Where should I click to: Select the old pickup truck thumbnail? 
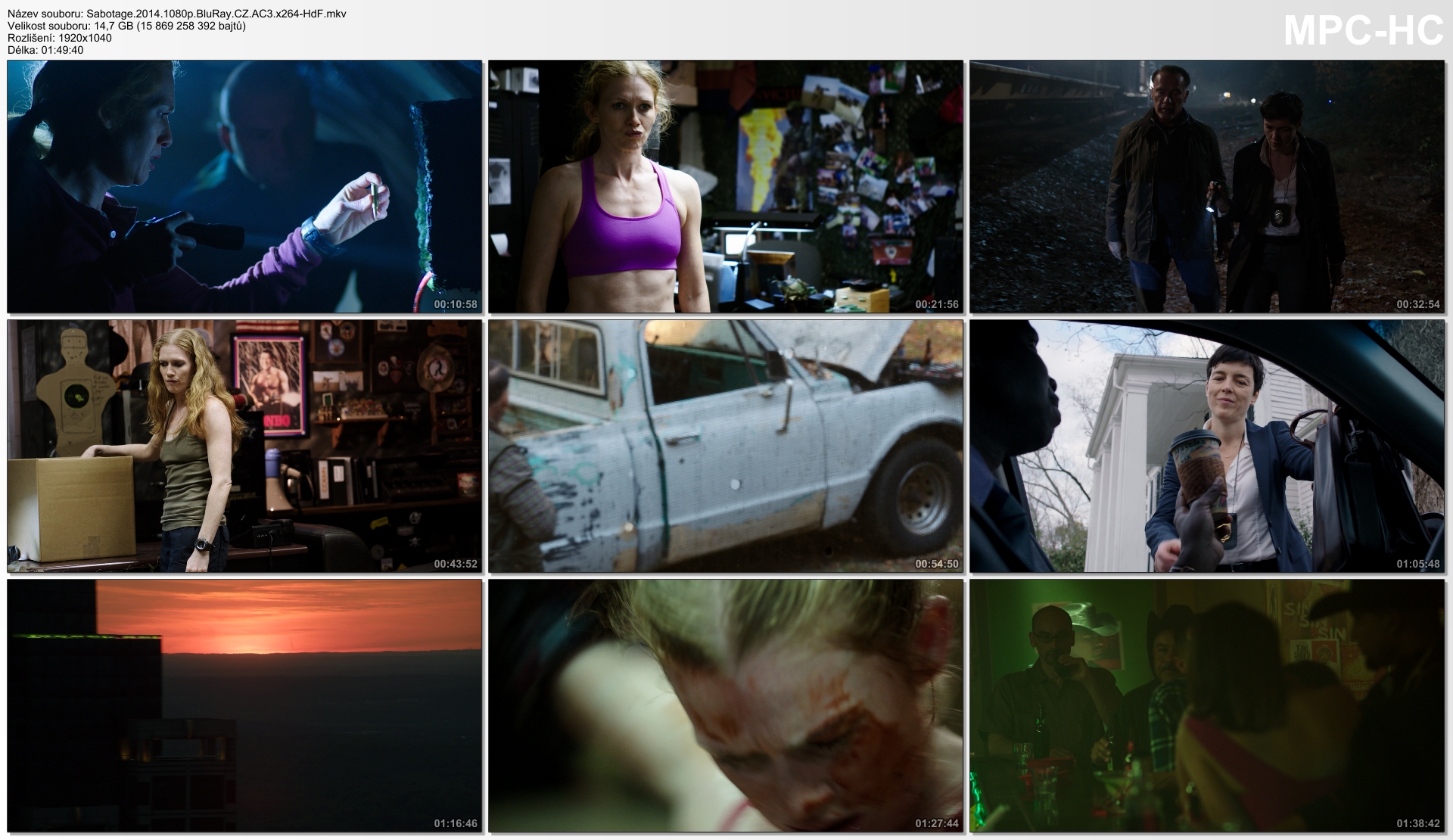tap(726, 446)
